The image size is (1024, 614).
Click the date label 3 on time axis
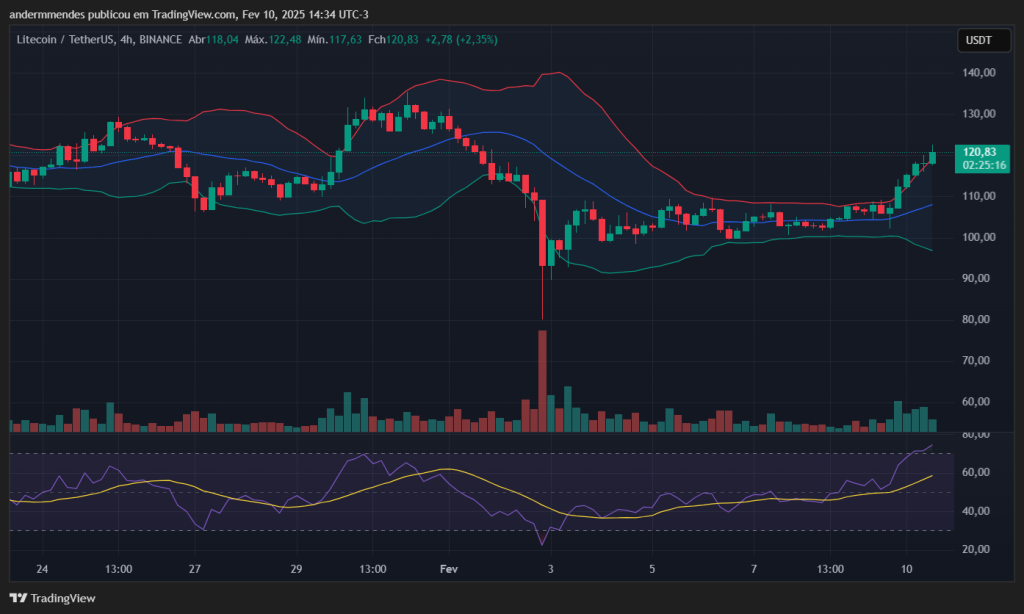(551, 569)
